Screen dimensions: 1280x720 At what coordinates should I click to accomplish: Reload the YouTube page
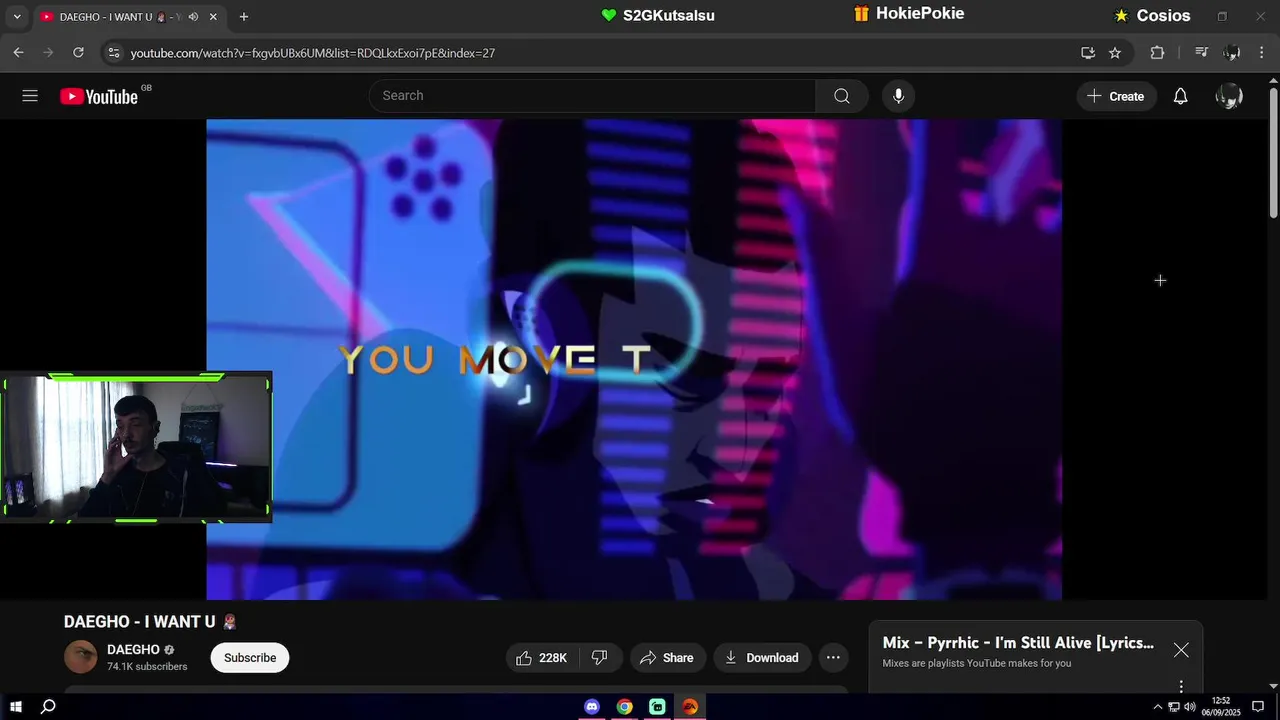pos(78,53)
